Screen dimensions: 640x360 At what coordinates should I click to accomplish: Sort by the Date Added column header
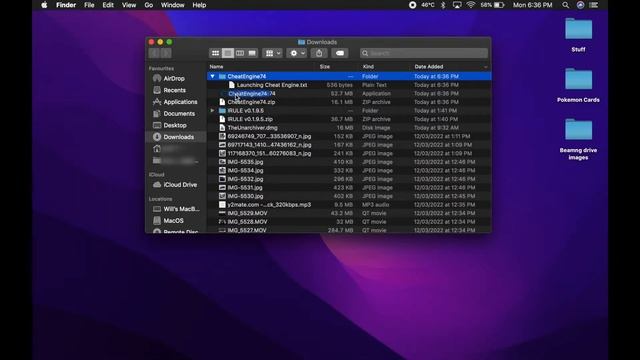429,67
